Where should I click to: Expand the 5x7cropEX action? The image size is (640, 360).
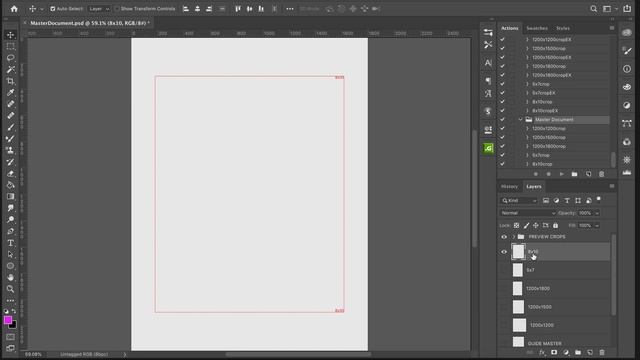point(527,93)
